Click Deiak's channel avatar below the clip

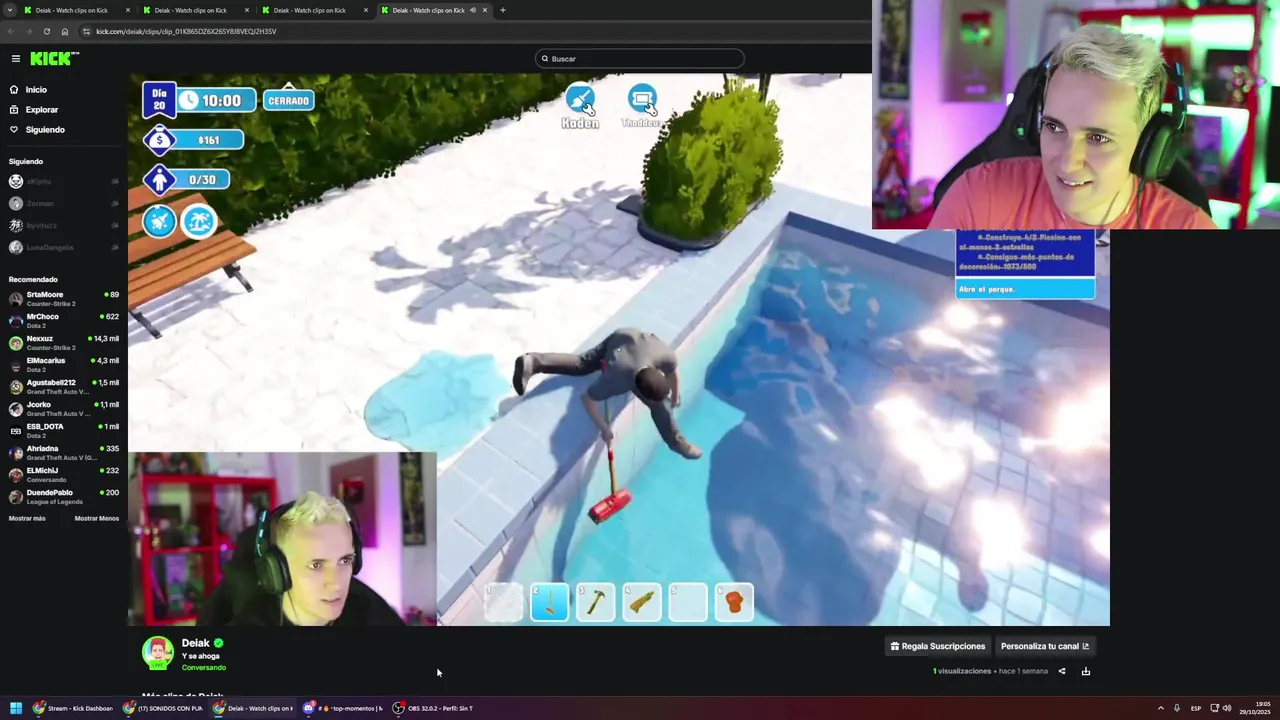157,653
